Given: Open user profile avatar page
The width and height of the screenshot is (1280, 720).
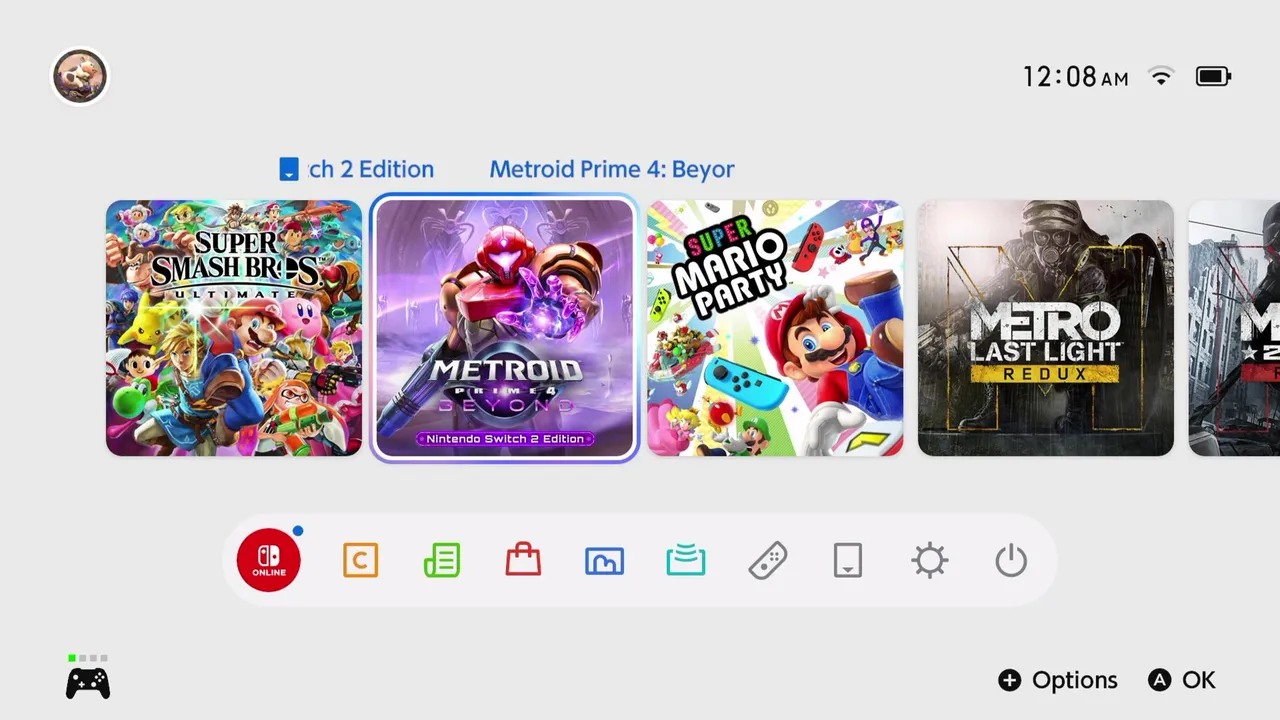Looking at the screenshot, I should (x=80, y=76).
